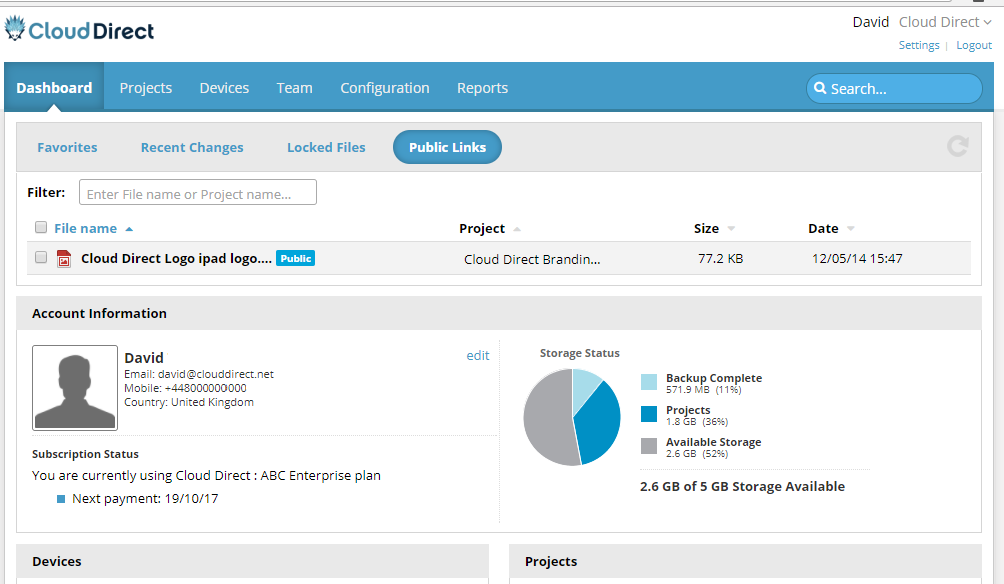Click the refresh icon in tab bar

point(957,147)
